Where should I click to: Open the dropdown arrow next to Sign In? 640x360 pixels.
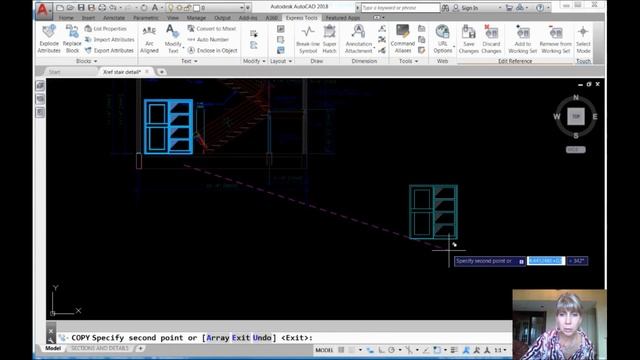coord(500,8)
